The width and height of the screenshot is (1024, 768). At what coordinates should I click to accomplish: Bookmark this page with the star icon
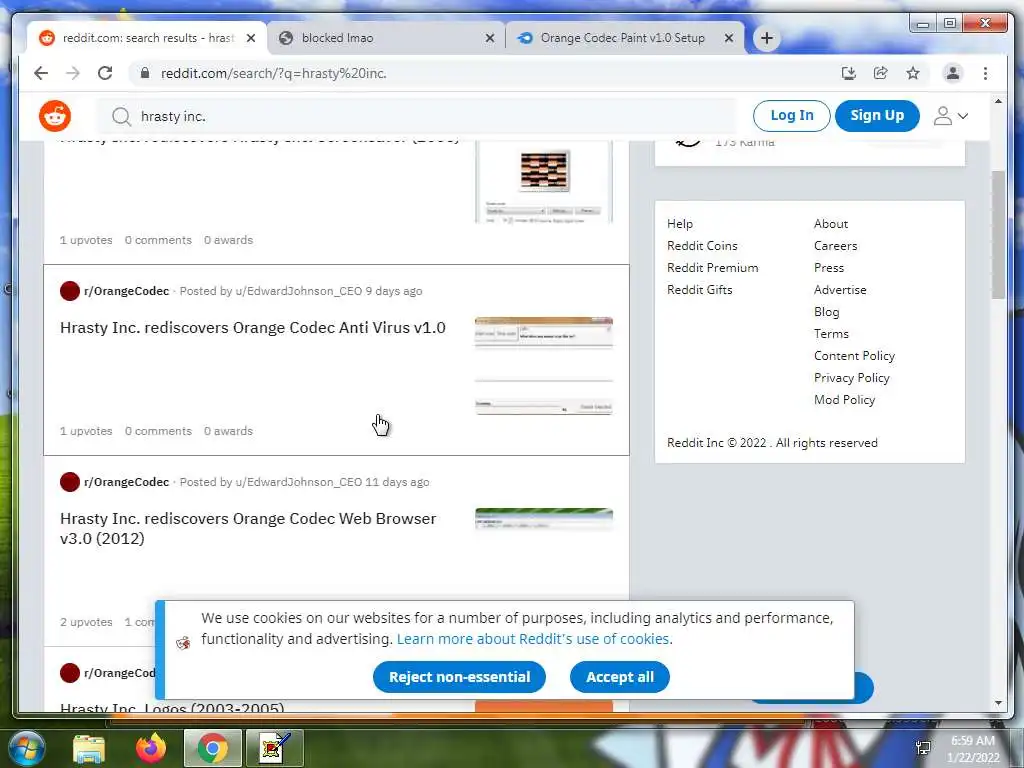[x=913, y=73]
